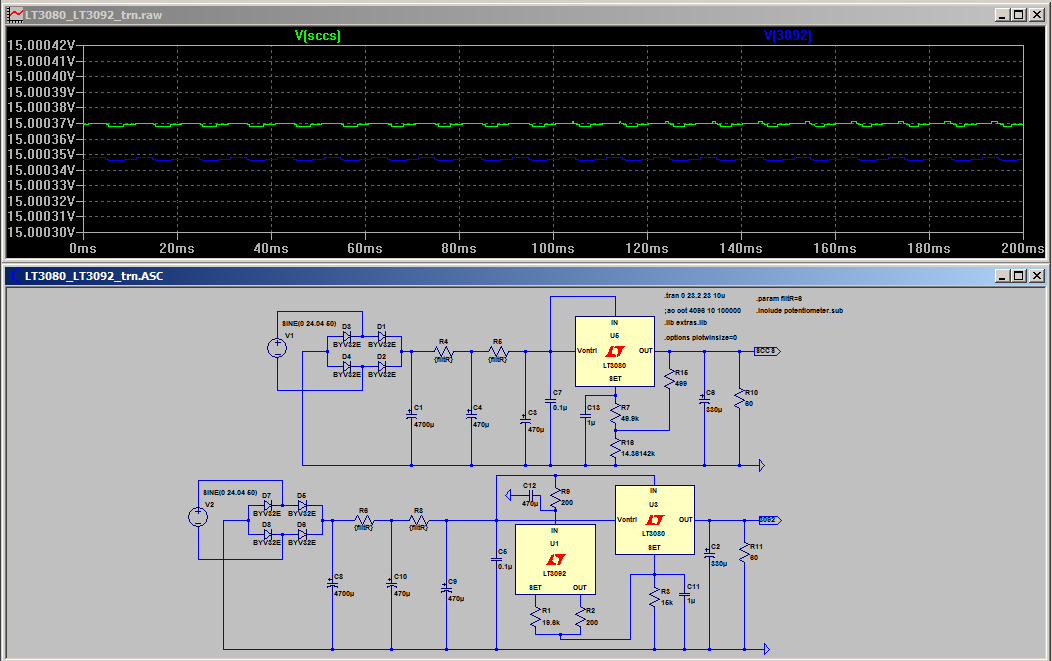
Task: Click capacitor C4 470µ symbol
Action: pos(472,416)
